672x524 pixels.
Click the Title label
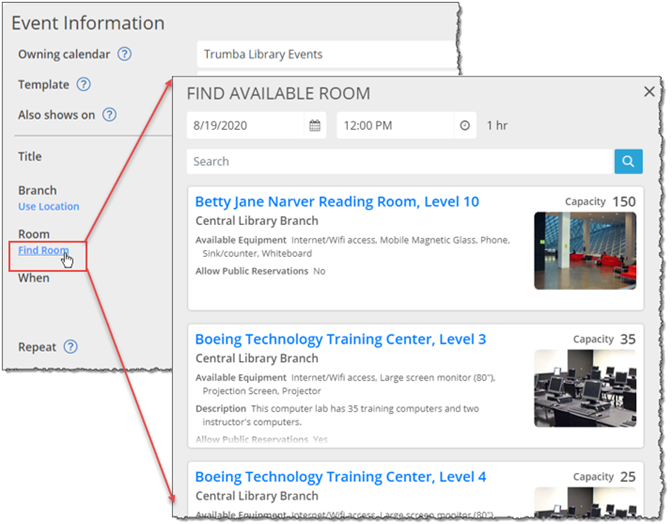(30, 156)
